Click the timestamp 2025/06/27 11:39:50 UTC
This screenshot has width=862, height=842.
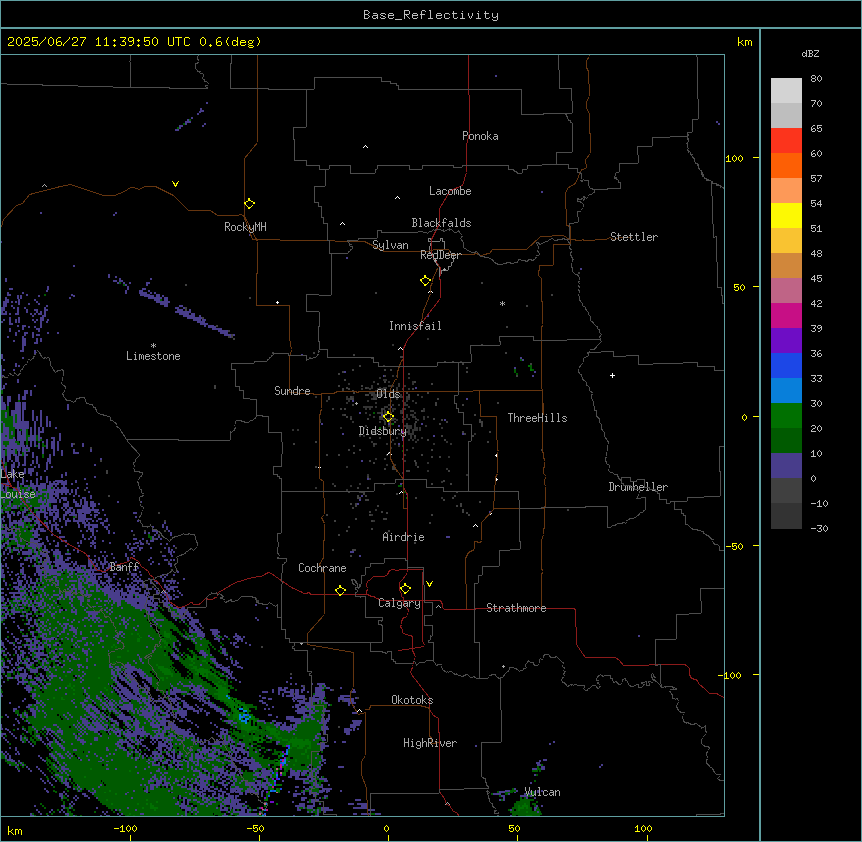tap(98, 42)
